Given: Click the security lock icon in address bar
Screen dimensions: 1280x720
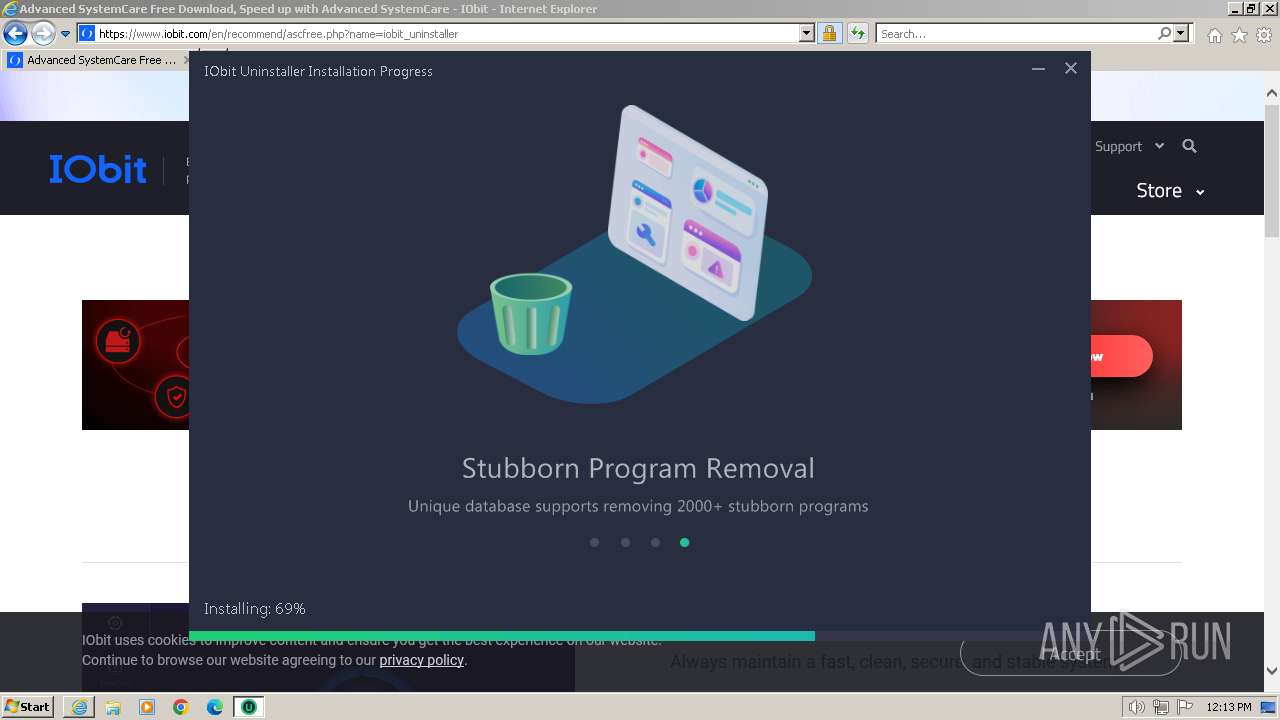Looking at the screenshot, I should [829, 34].
